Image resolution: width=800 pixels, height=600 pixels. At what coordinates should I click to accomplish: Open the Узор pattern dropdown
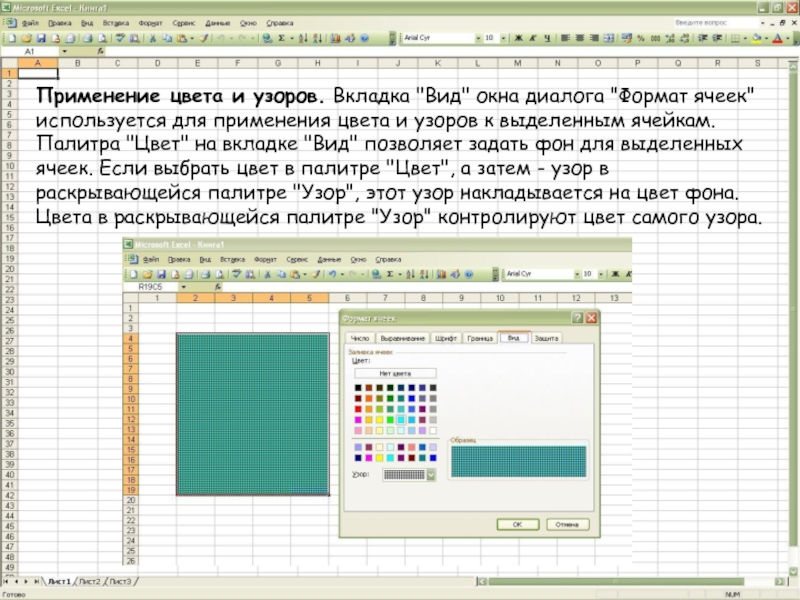coord(431,475)
